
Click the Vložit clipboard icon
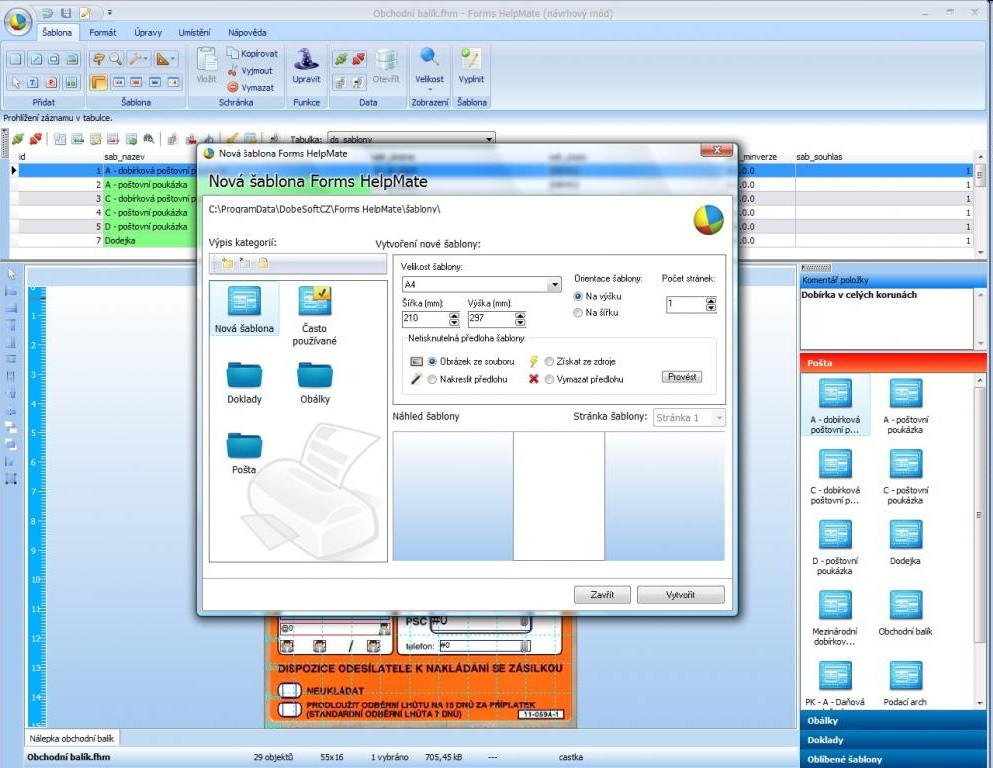click(x=206, y=60)
